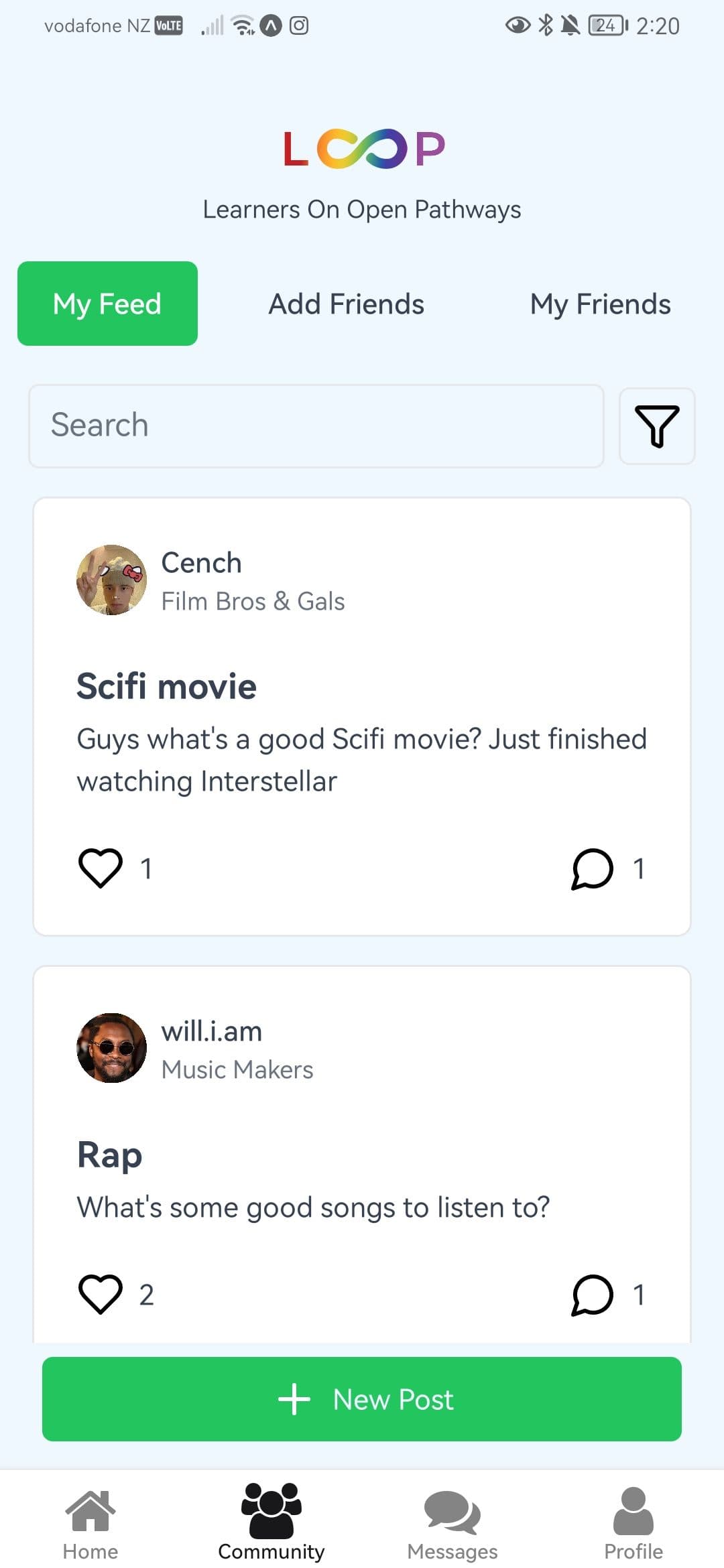Switch to the Add Friends tab

(x=347, y=304)
